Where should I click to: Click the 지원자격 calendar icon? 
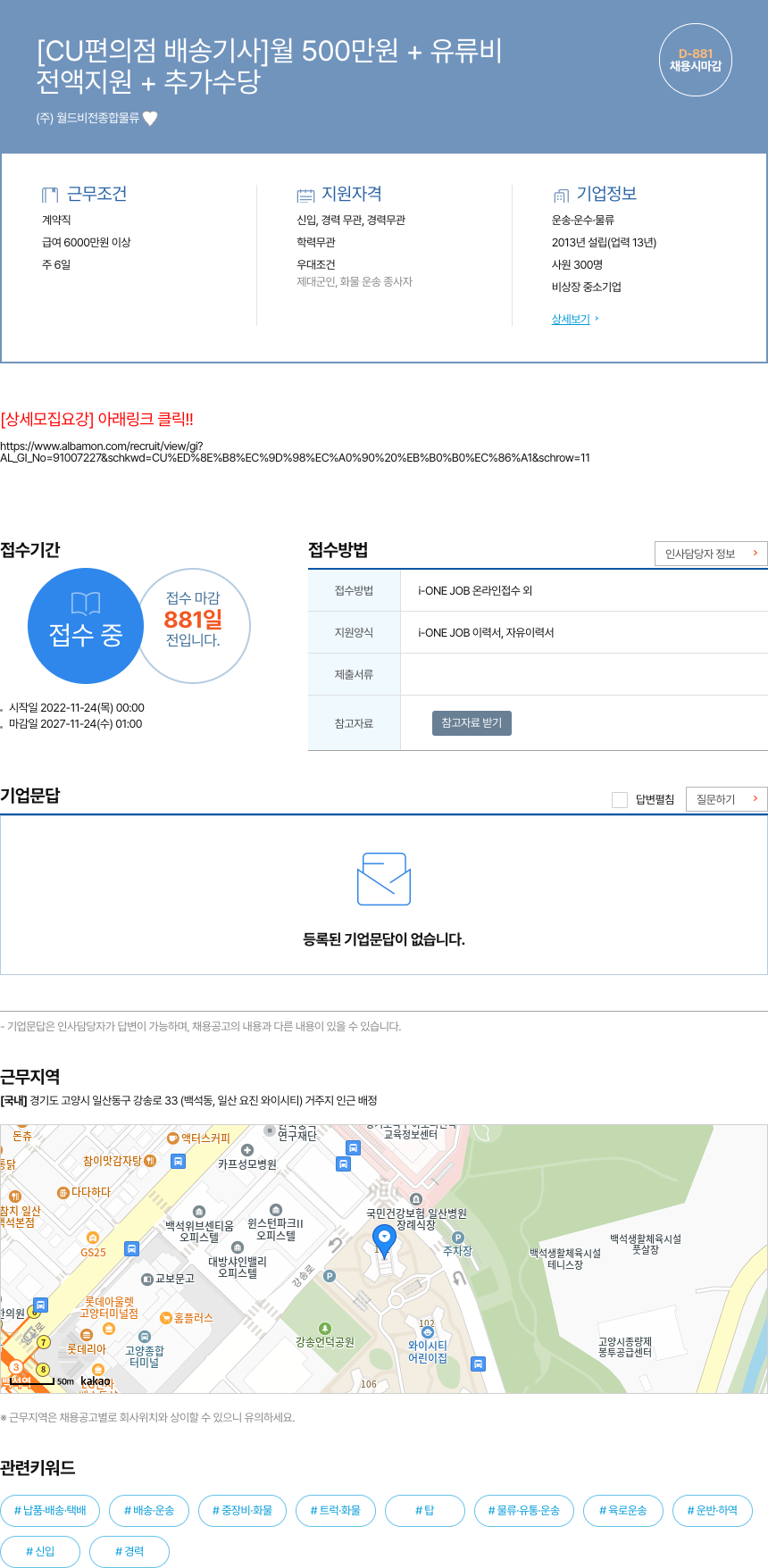[305, 195]
